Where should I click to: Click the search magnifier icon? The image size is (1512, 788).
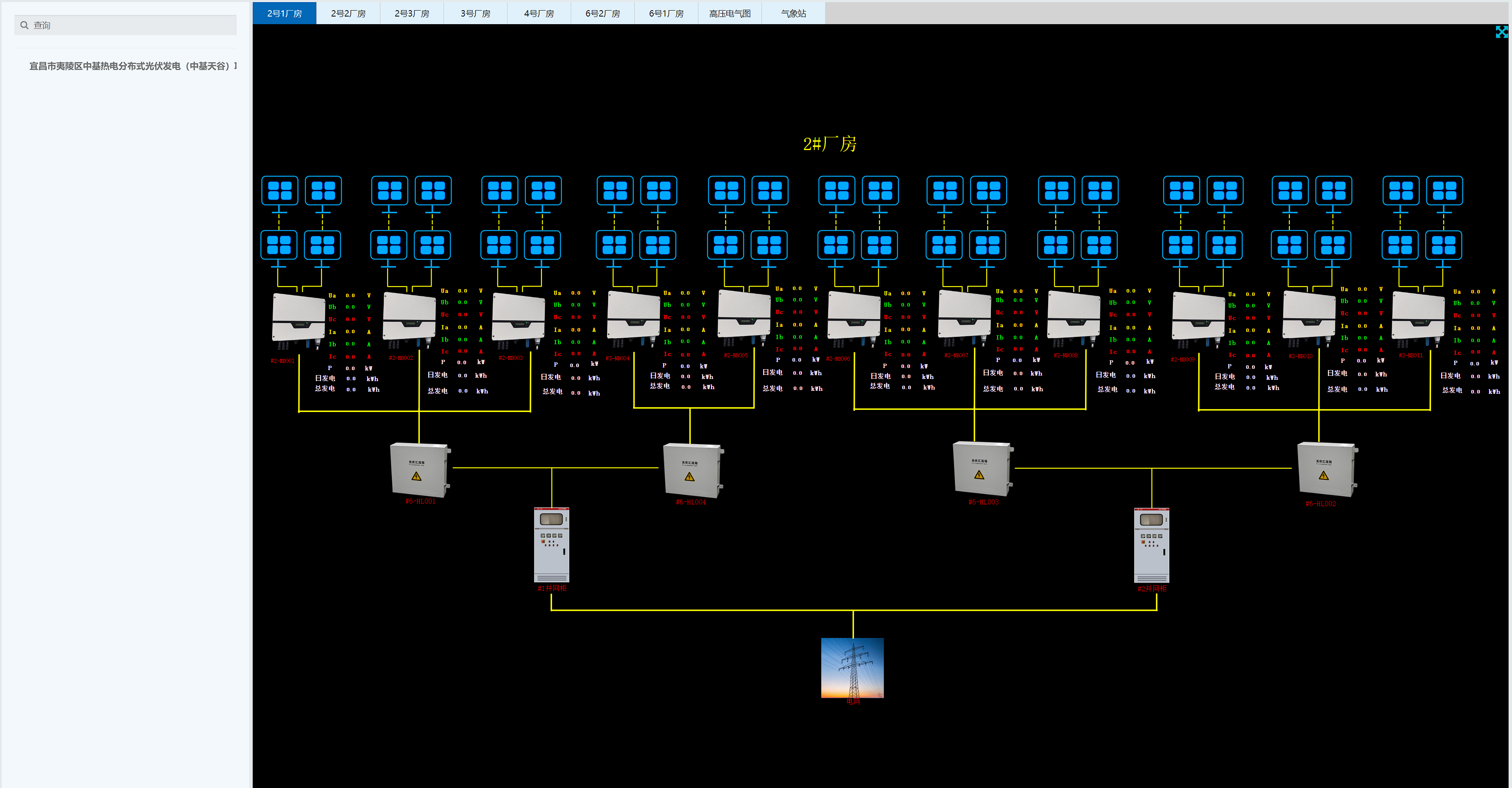pos(24,25)
